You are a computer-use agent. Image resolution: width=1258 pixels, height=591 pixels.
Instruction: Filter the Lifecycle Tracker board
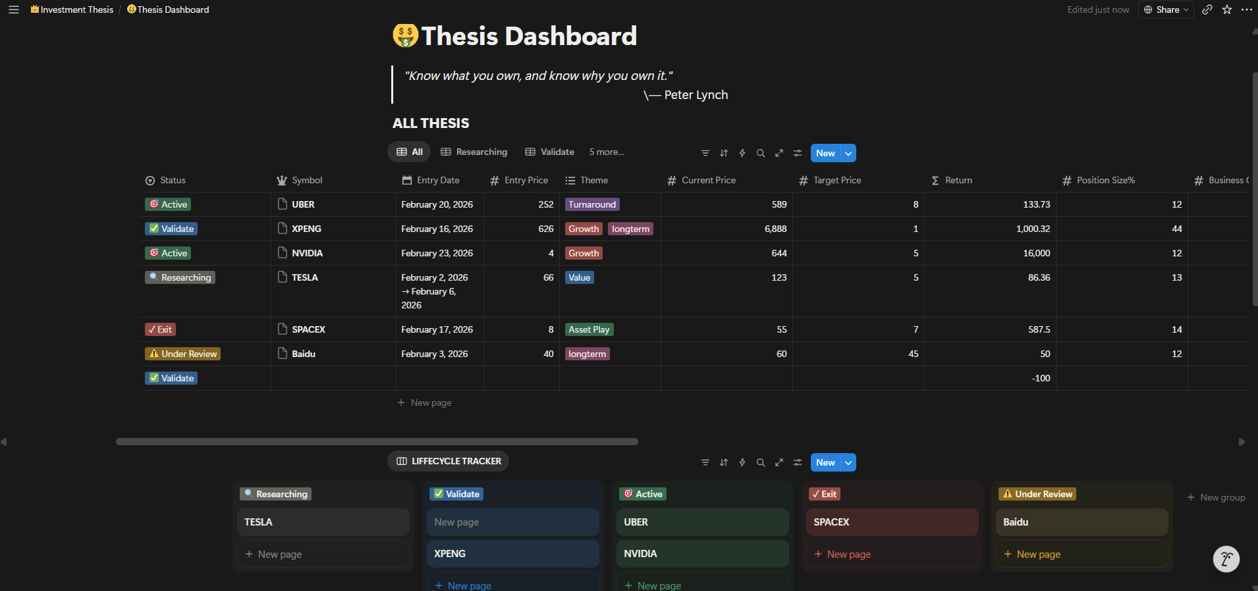click(x=705, y=462)
